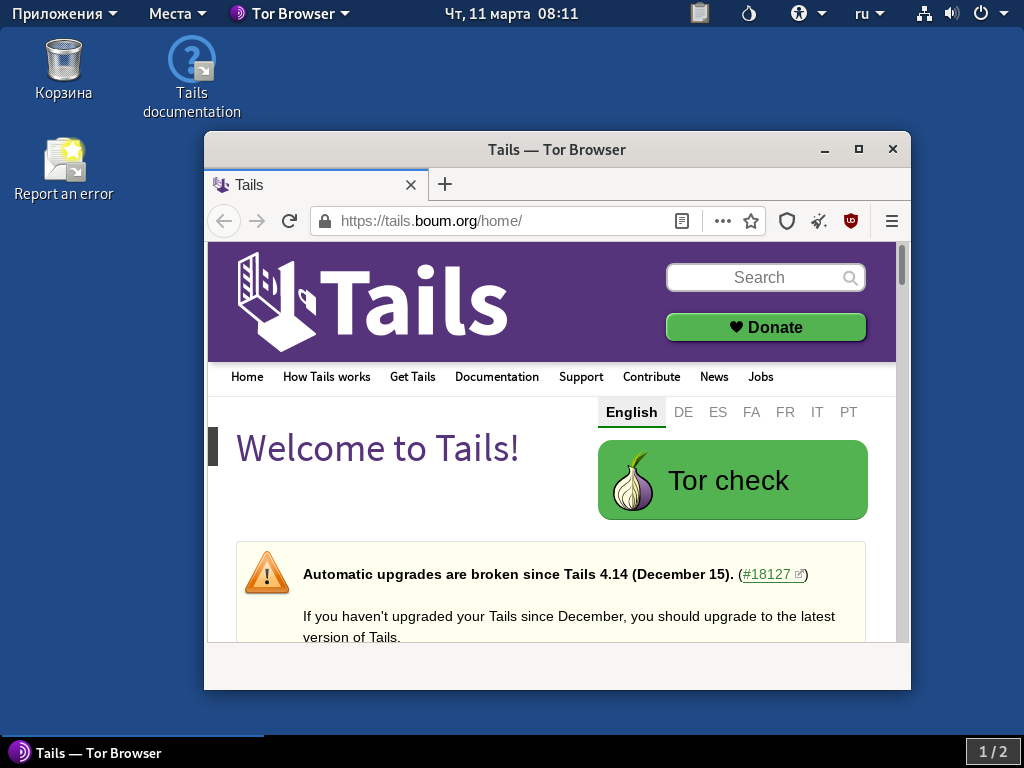The height and width of the screenshot is (768, 1024).
Task: Open issue link #18127
Action: pyautogui.click(x=773, y=574)
